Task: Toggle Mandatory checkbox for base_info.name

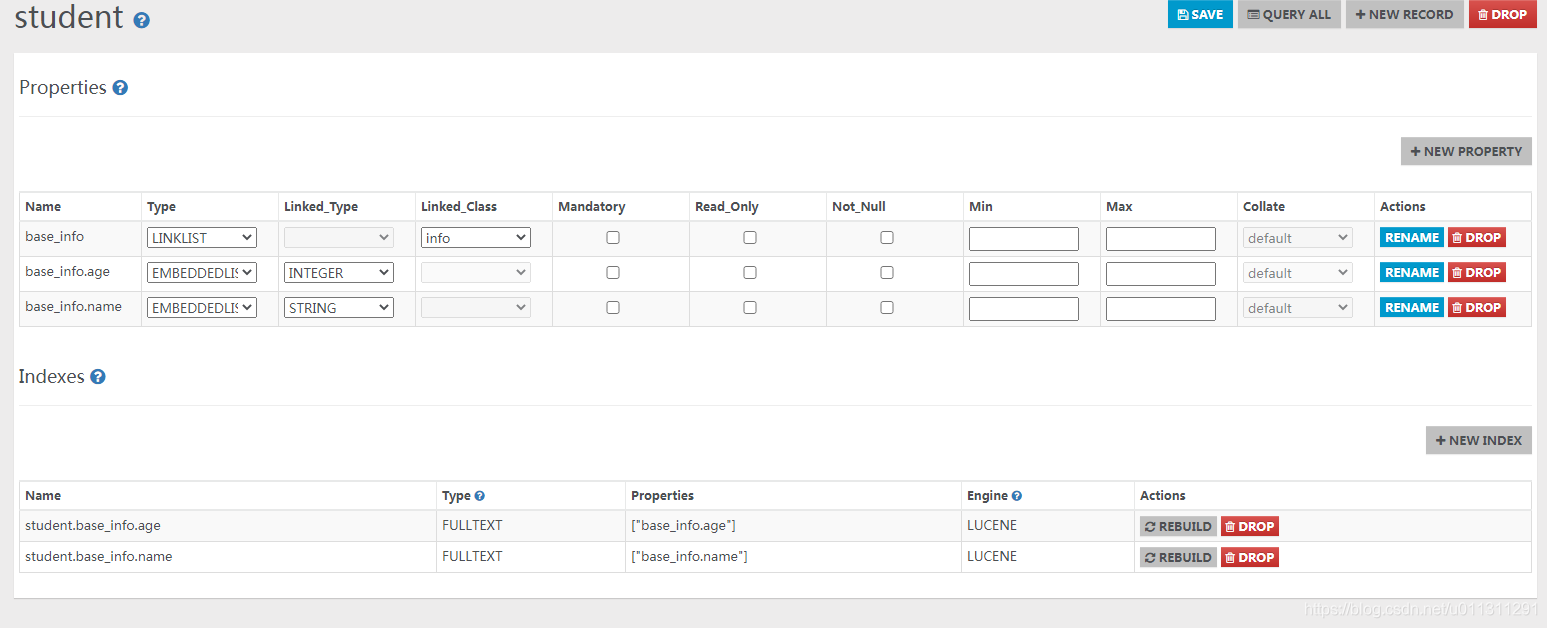Action: tap(613, 308)
